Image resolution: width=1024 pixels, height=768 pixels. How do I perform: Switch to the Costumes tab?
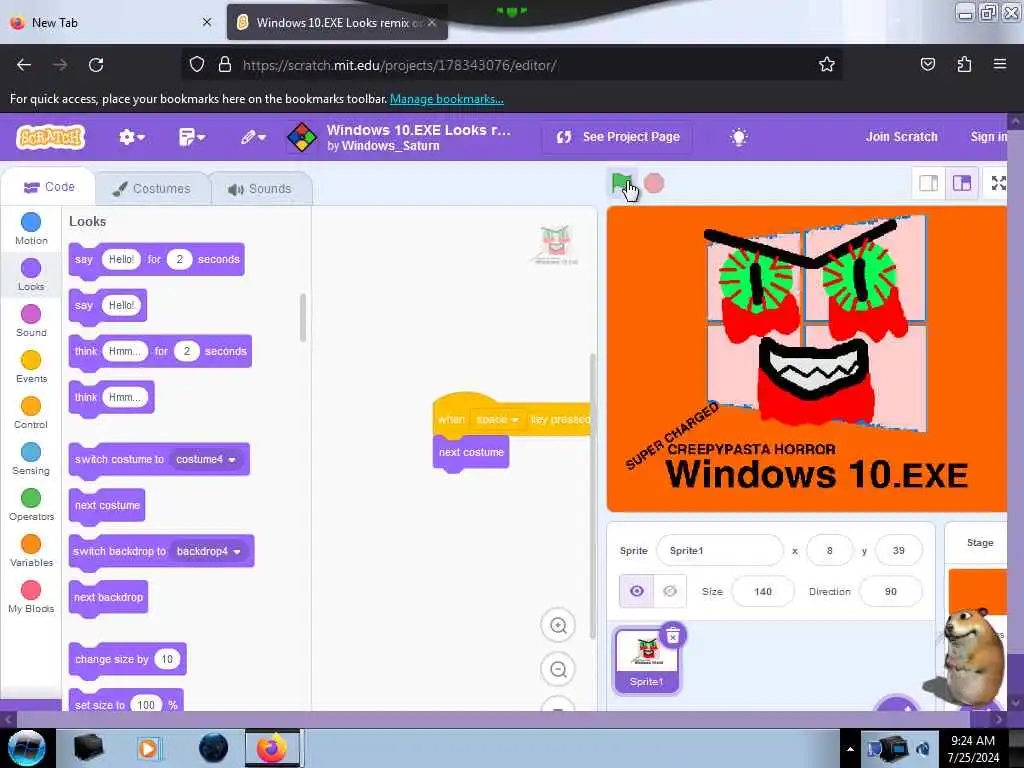pyautogui.click(x=152, y=189)
